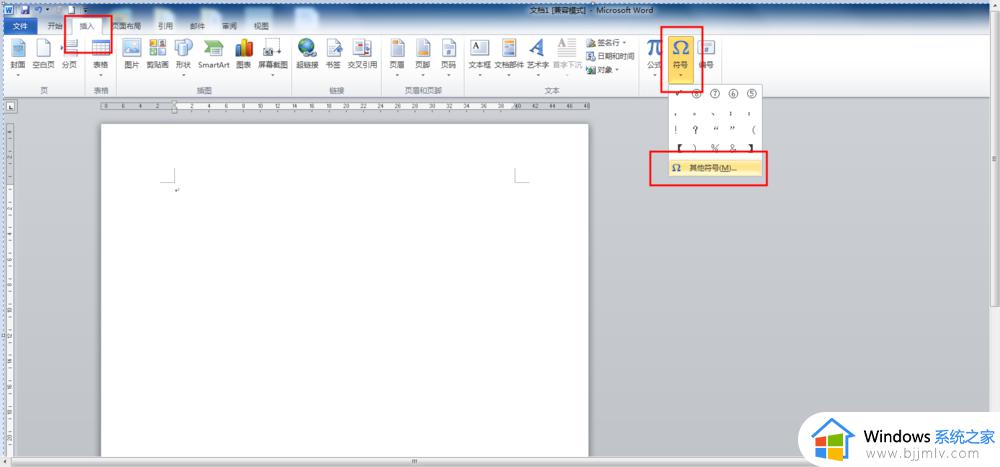1000x467 pixels.
Task: Click the Picture (图片) icon
Action: 131,48
